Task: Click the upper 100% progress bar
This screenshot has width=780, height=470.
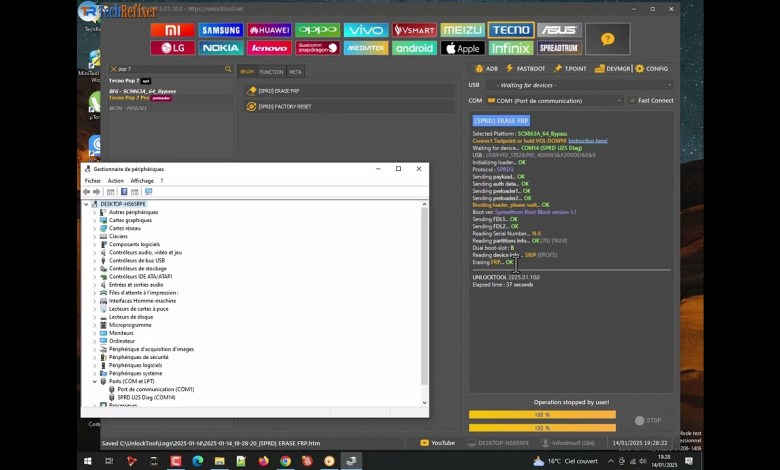Action: [542, 415]
